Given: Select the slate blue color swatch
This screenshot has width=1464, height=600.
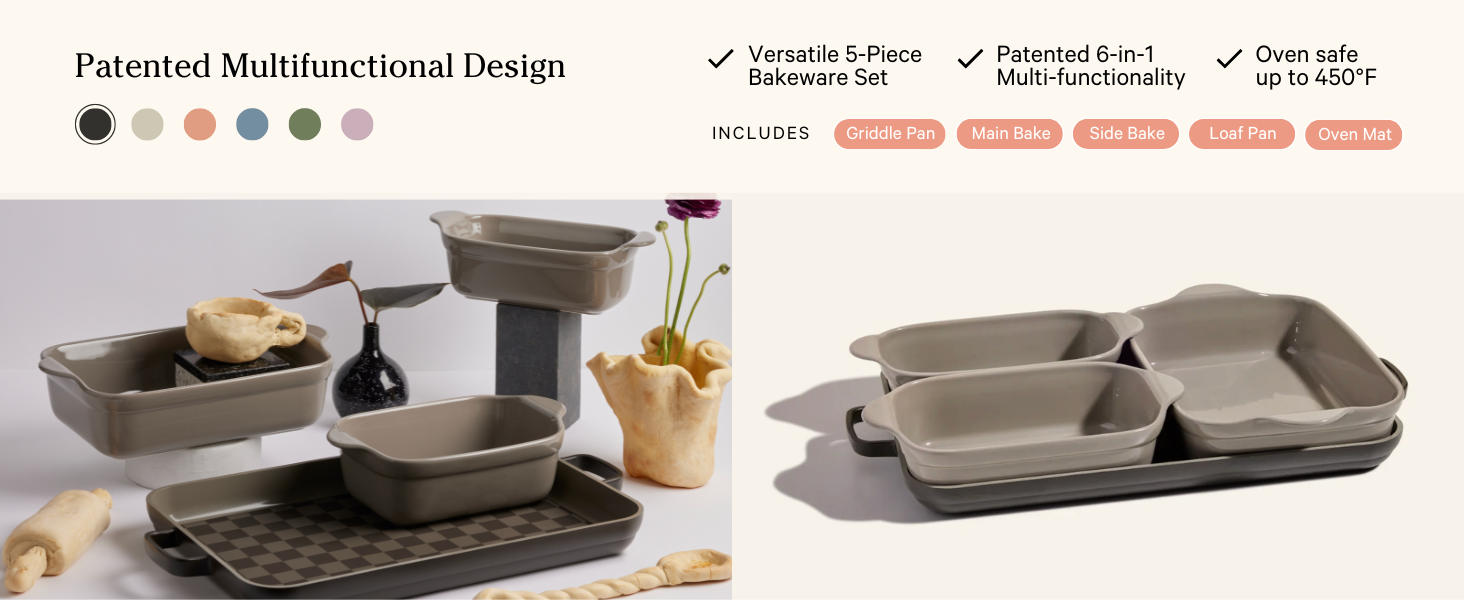Looking at the screenshot, I should coord(252,125).
